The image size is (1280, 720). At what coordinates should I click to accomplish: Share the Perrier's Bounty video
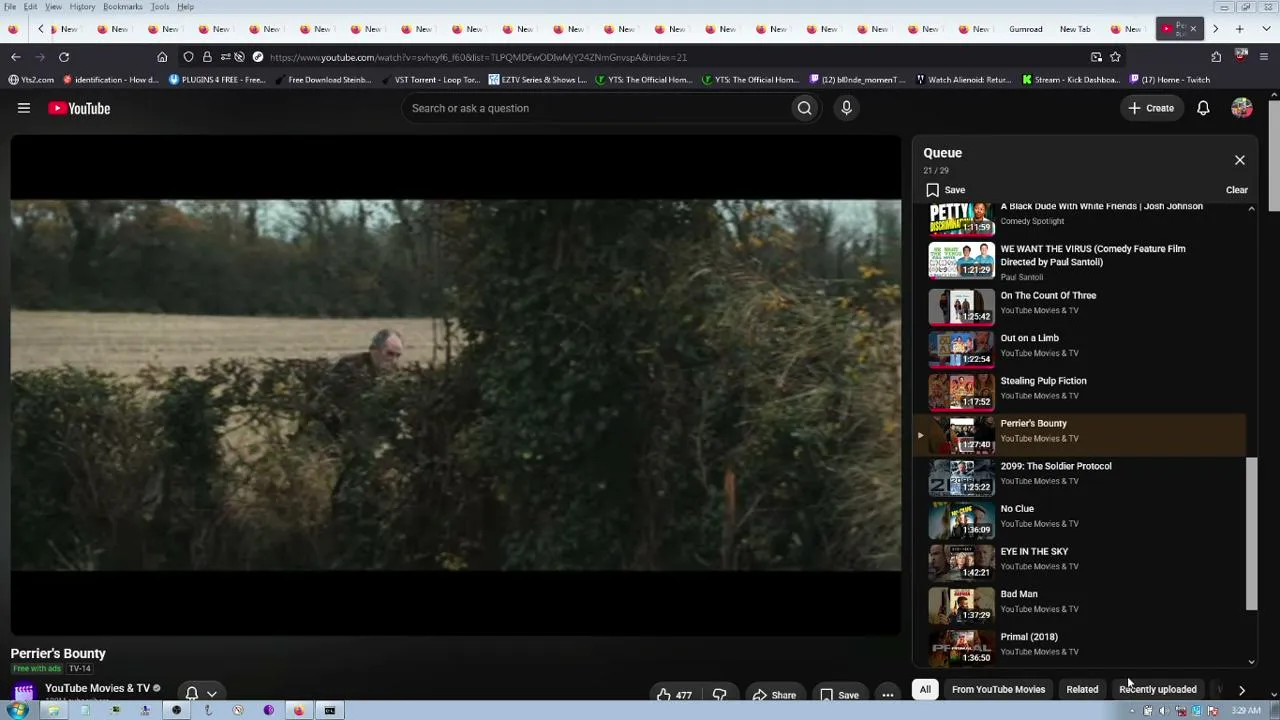tap(774, 695)
